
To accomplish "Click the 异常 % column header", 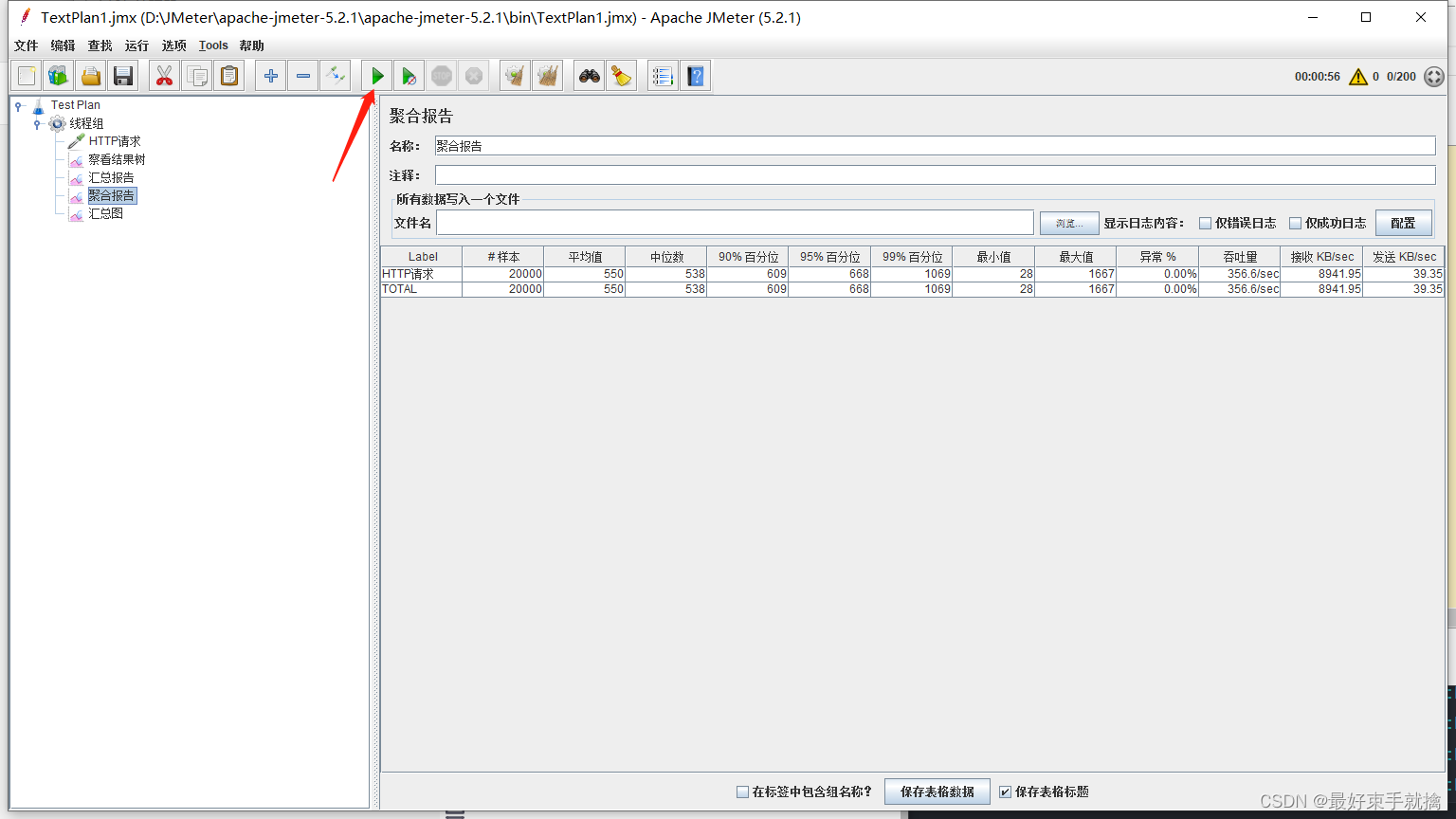I will point(1157,257).
